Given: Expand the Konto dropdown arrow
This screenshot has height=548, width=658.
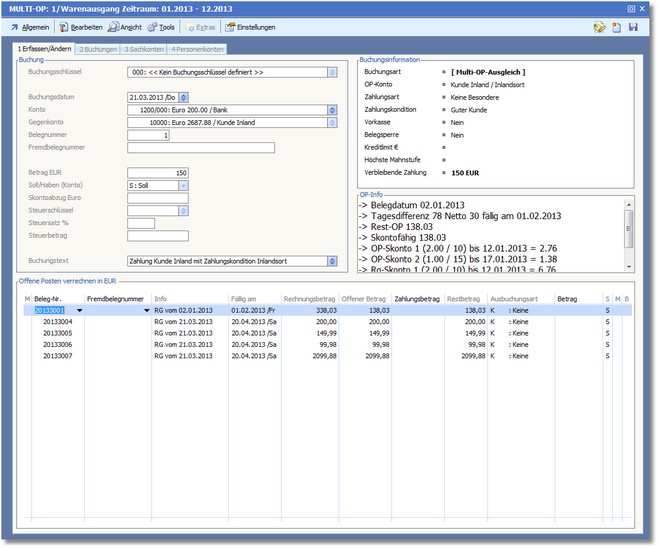Looking at the screenshot, I should 331,110.
